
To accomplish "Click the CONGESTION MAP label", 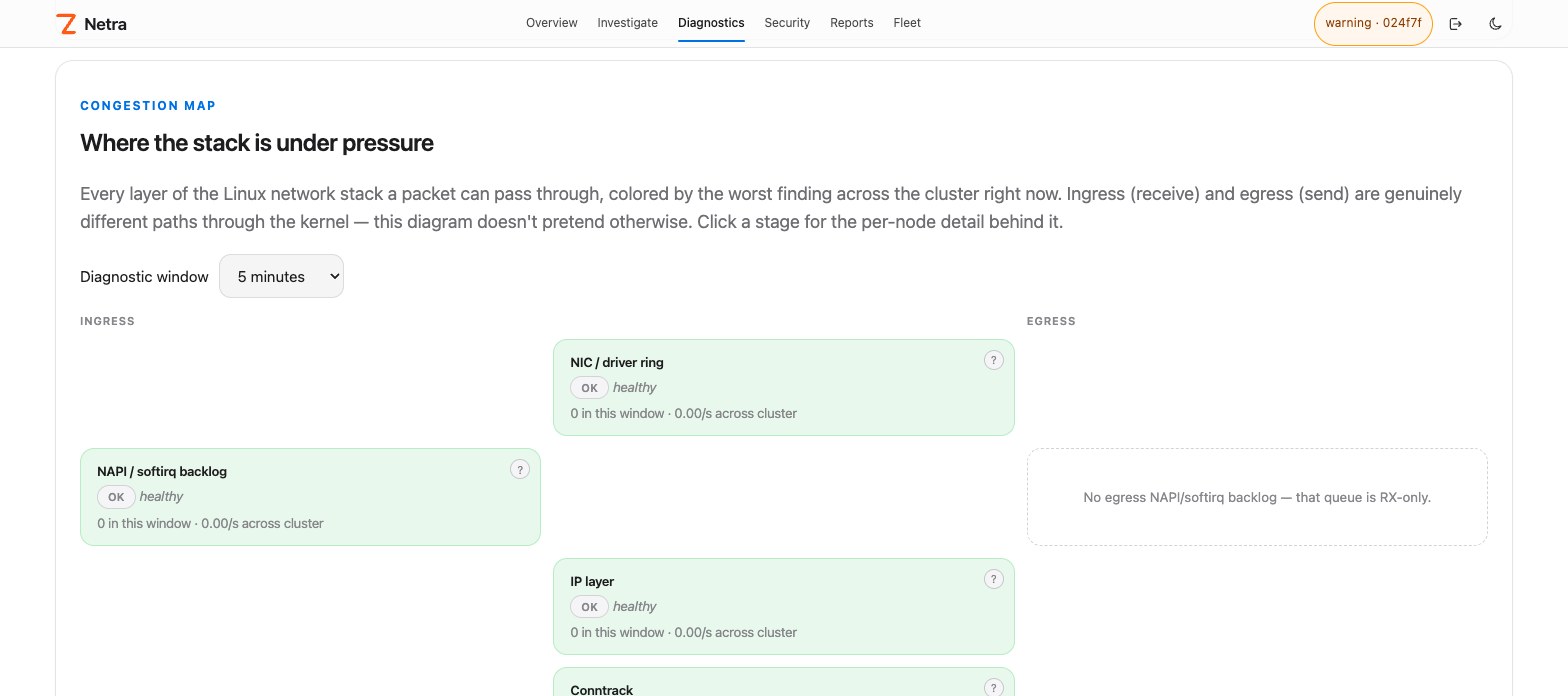I will tap(148, 105).
